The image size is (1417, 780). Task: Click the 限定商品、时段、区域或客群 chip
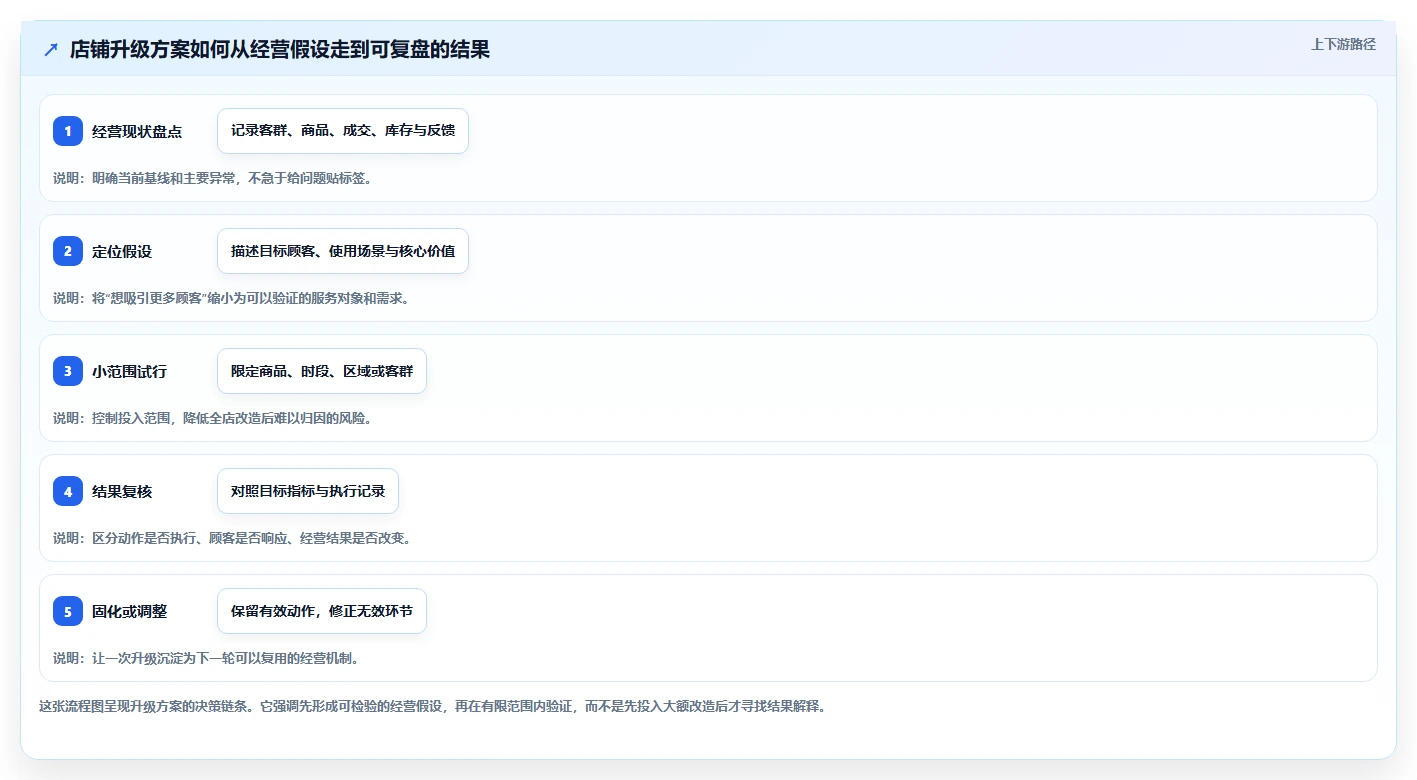click(x=322, y=371)
